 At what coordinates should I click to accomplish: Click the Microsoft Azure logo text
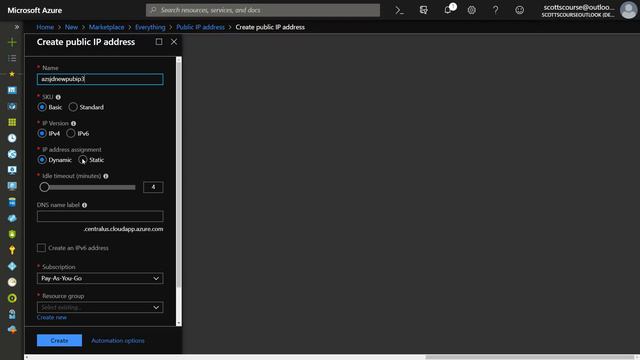coord(35,10)
